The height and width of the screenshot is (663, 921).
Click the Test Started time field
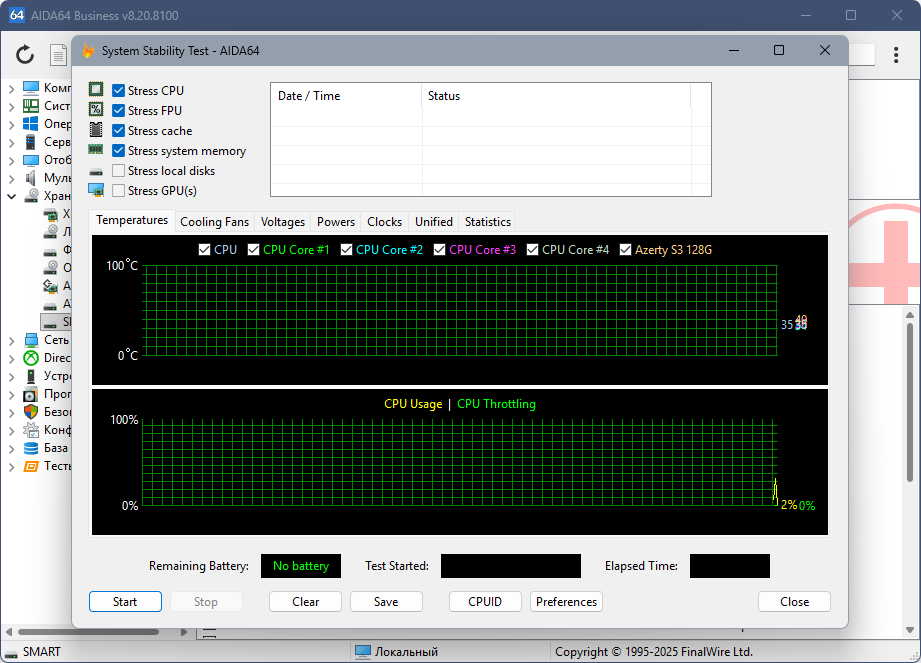(510, 566)
